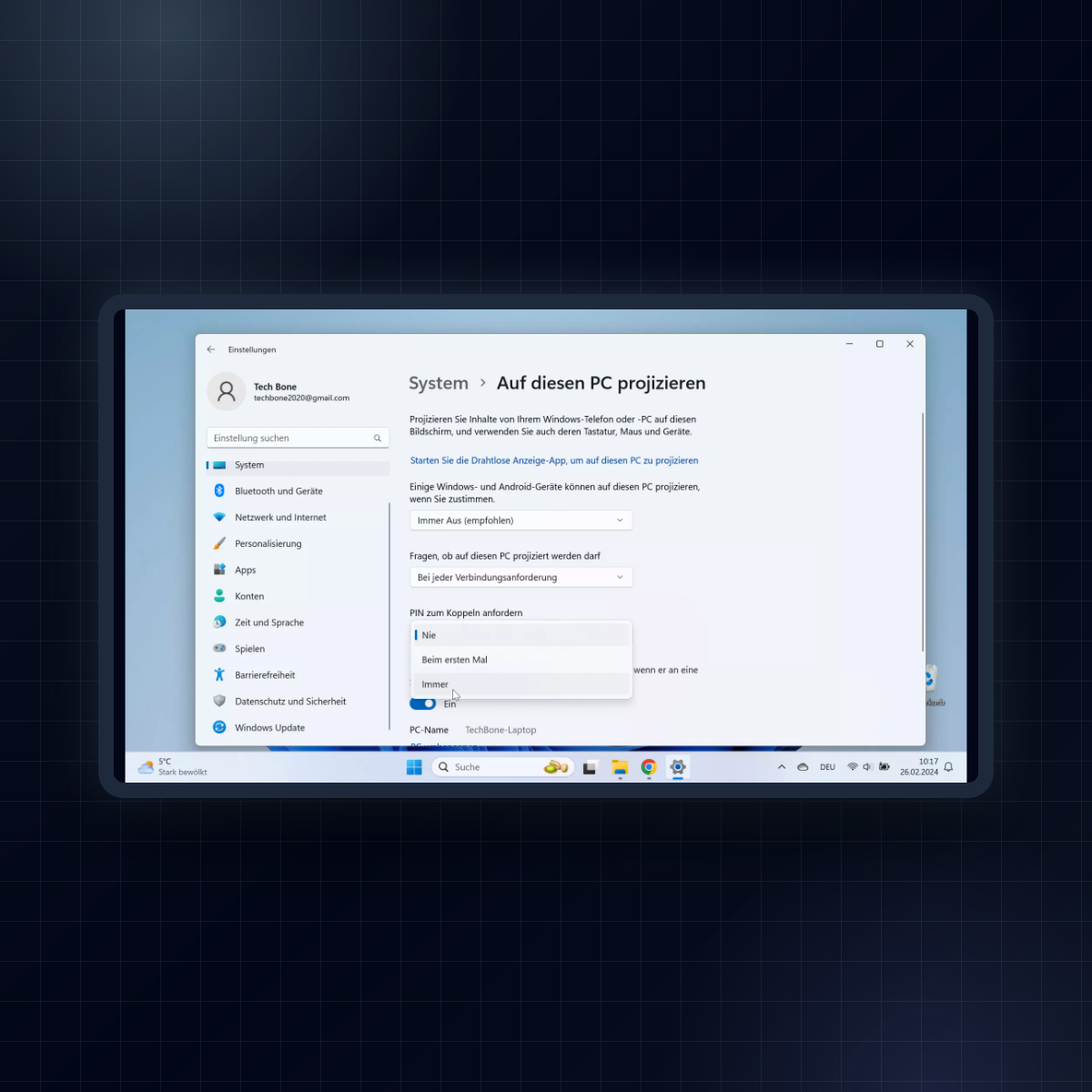Open the weather widget on the taskbar
The width and height of the screenshot is (1092, 1092).
click(173, 767)
